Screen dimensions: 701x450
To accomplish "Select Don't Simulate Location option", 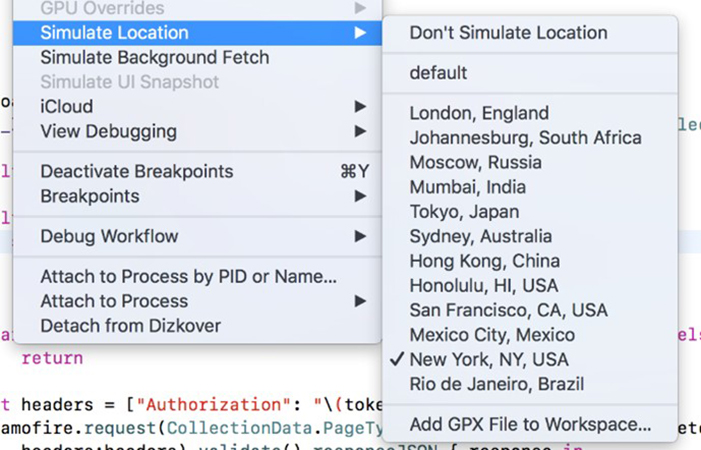I will point(508,33).
